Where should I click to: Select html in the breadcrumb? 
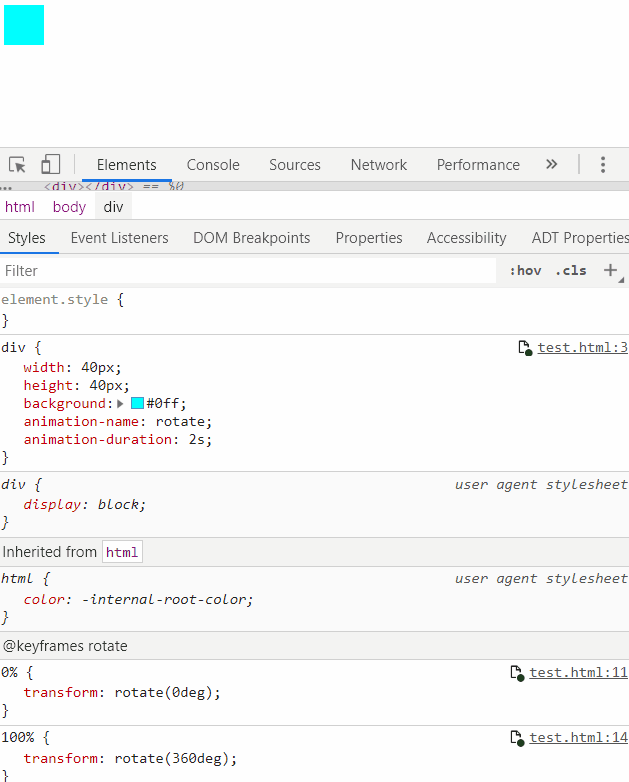pyautogui.click(x=20, y=206)
